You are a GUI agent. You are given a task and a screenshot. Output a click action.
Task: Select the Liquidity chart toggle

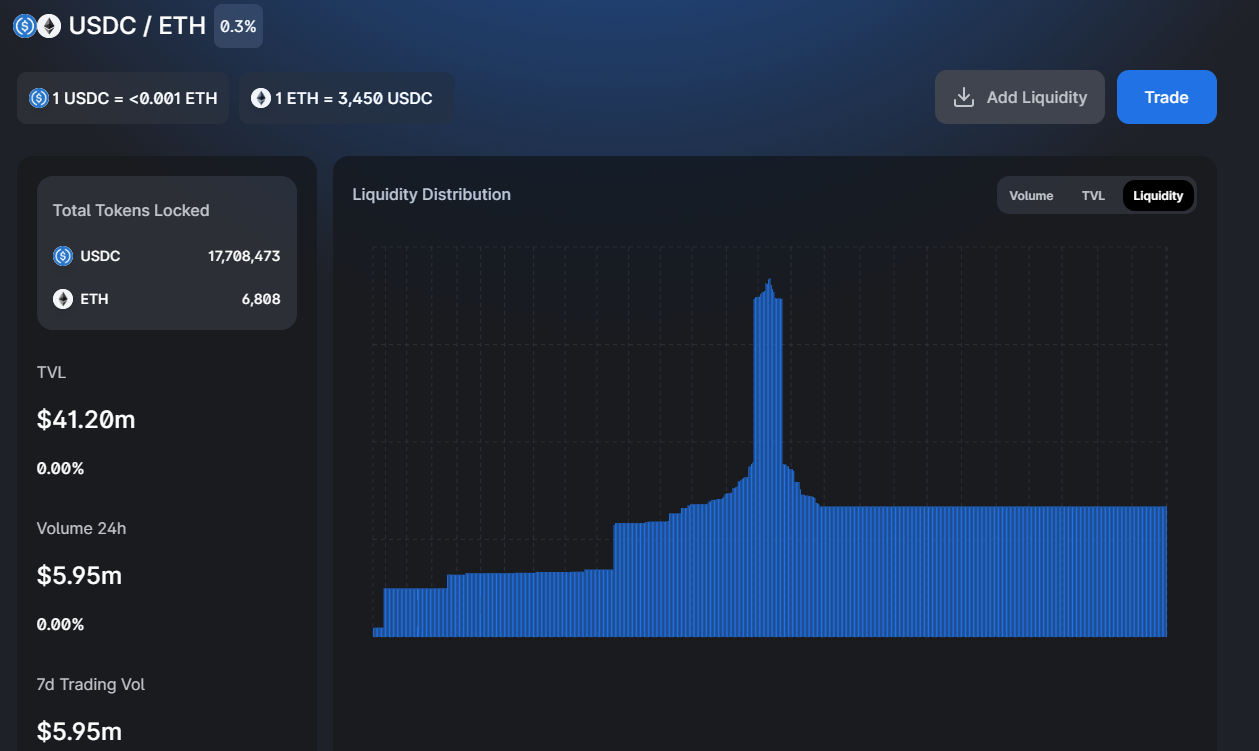coord(1158,196)
